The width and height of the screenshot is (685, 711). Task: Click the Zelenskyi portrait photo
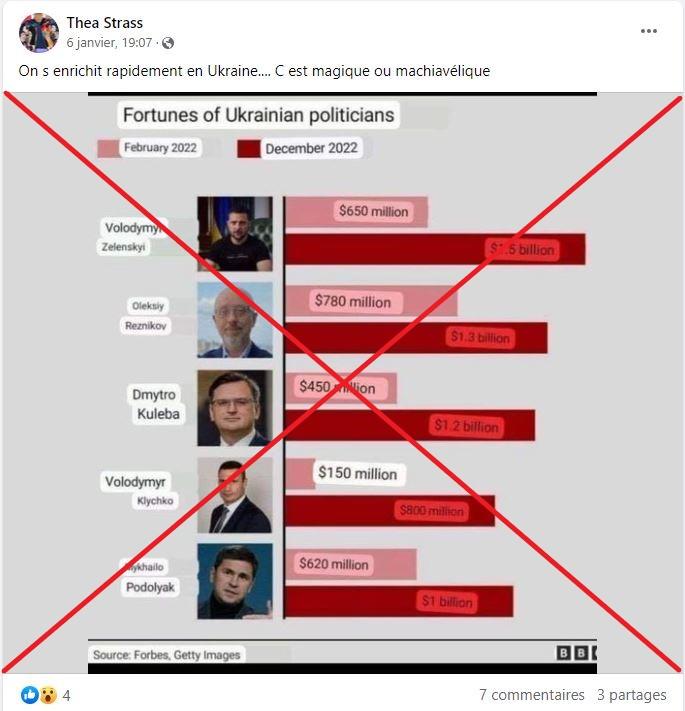coord(235,234)
